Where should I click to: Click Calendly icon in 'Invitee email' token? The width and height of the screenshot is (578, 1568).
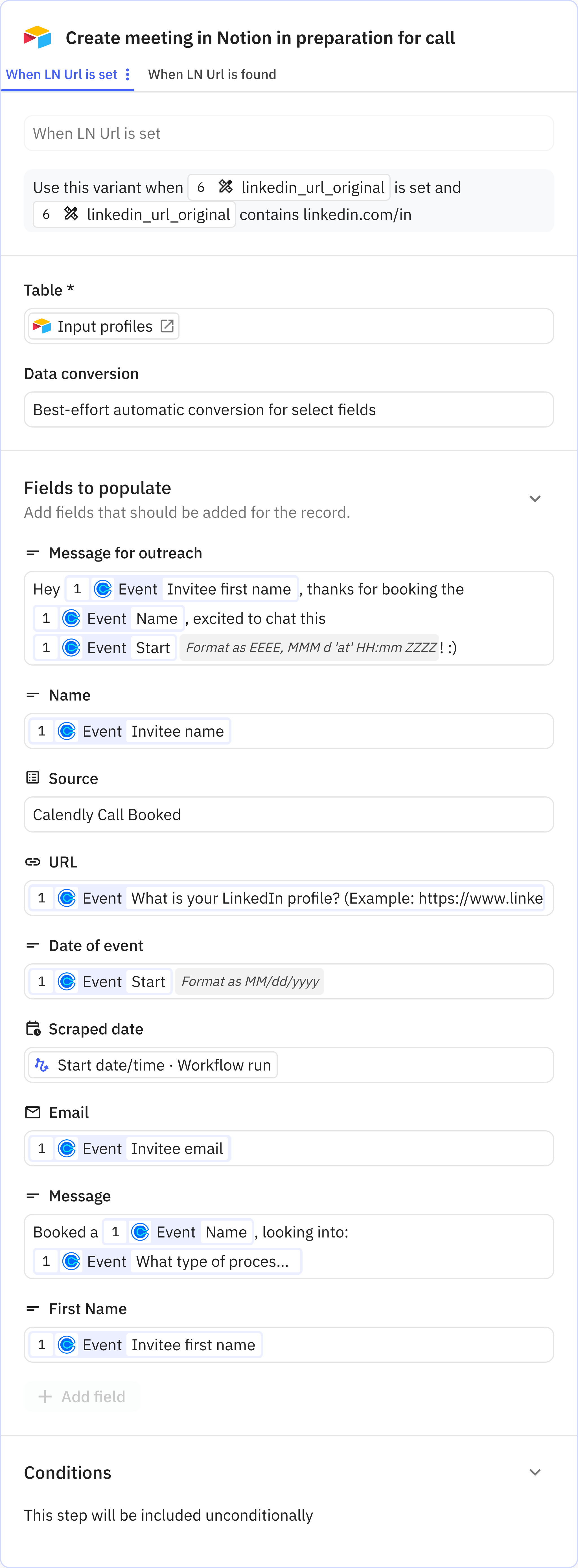click(67, 1149)
